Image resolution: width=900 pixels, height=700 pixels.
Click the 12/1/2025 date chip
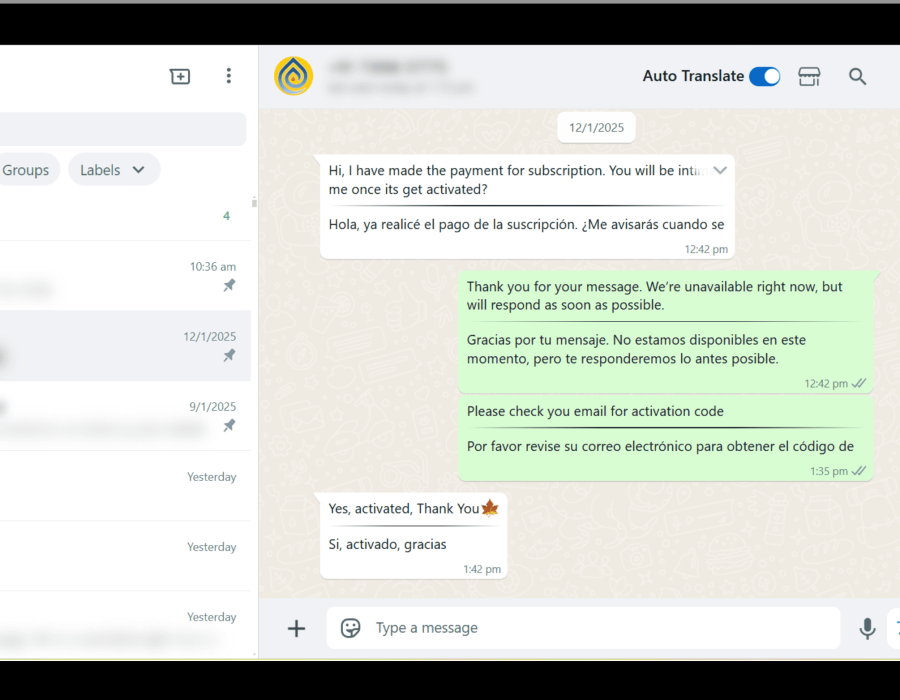click(x=596, y=127)
